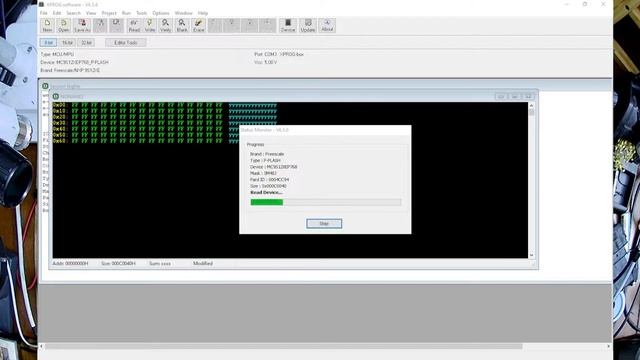Click the Write device toolbar icon

150,25
